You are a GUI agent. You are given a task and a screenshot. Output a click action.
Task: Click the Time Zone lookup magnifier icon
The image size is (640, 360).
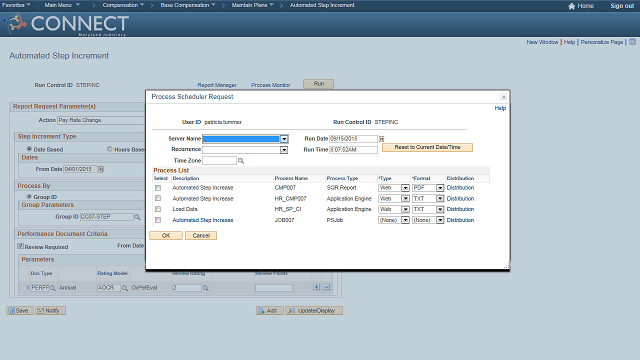[x=241, y=161]
